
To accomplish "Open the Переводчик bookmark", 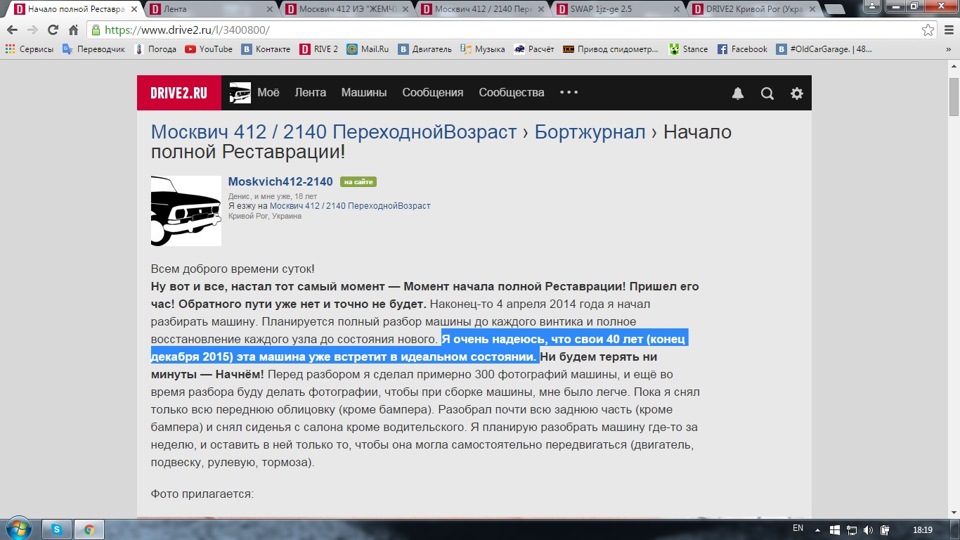I will pyautogui.click(x=94, y=49).
